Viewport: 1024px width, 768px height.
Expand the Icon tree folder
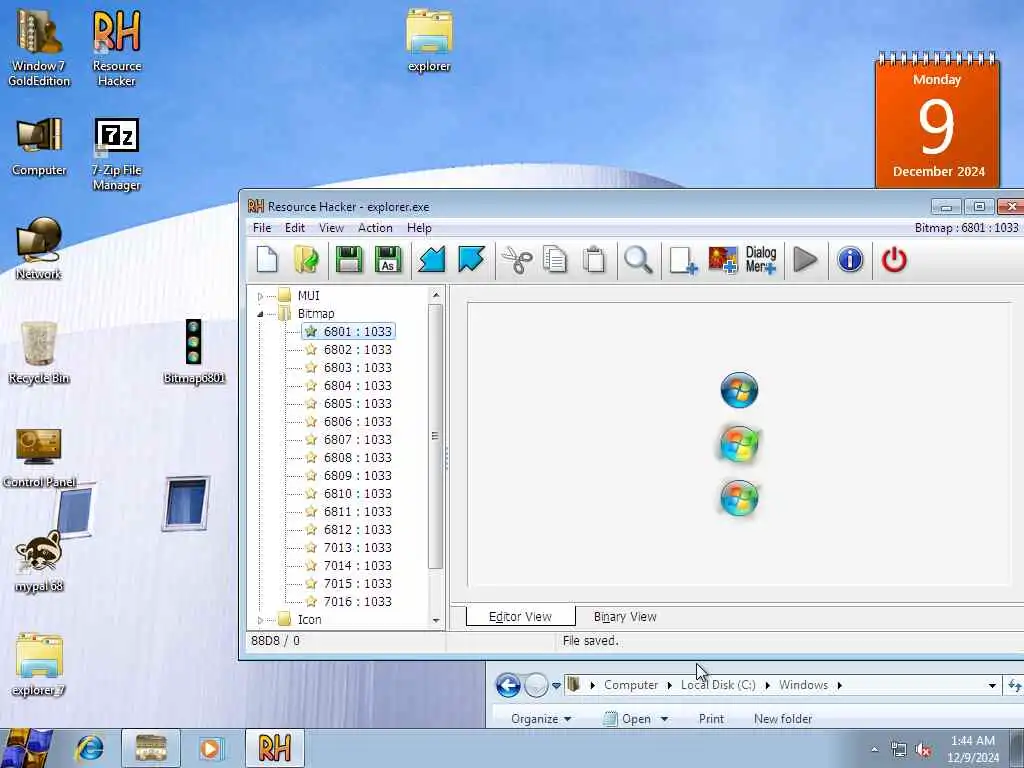click(x=260, y=620)
